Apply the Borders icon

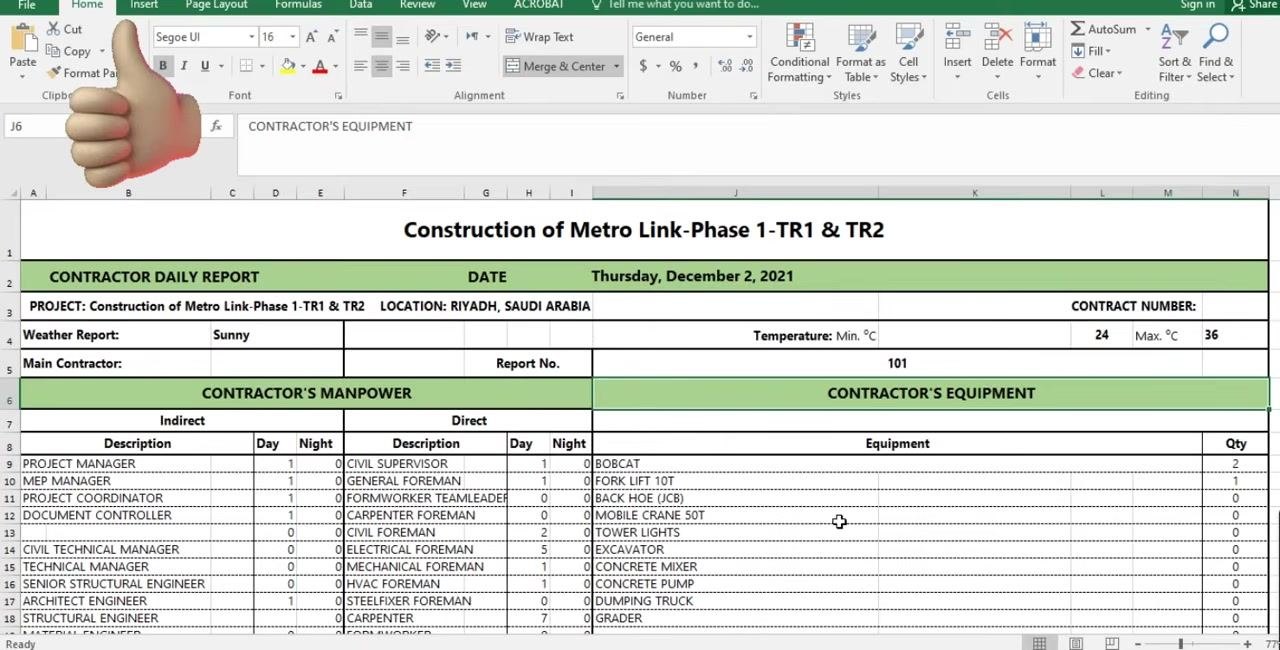point(246,66)
